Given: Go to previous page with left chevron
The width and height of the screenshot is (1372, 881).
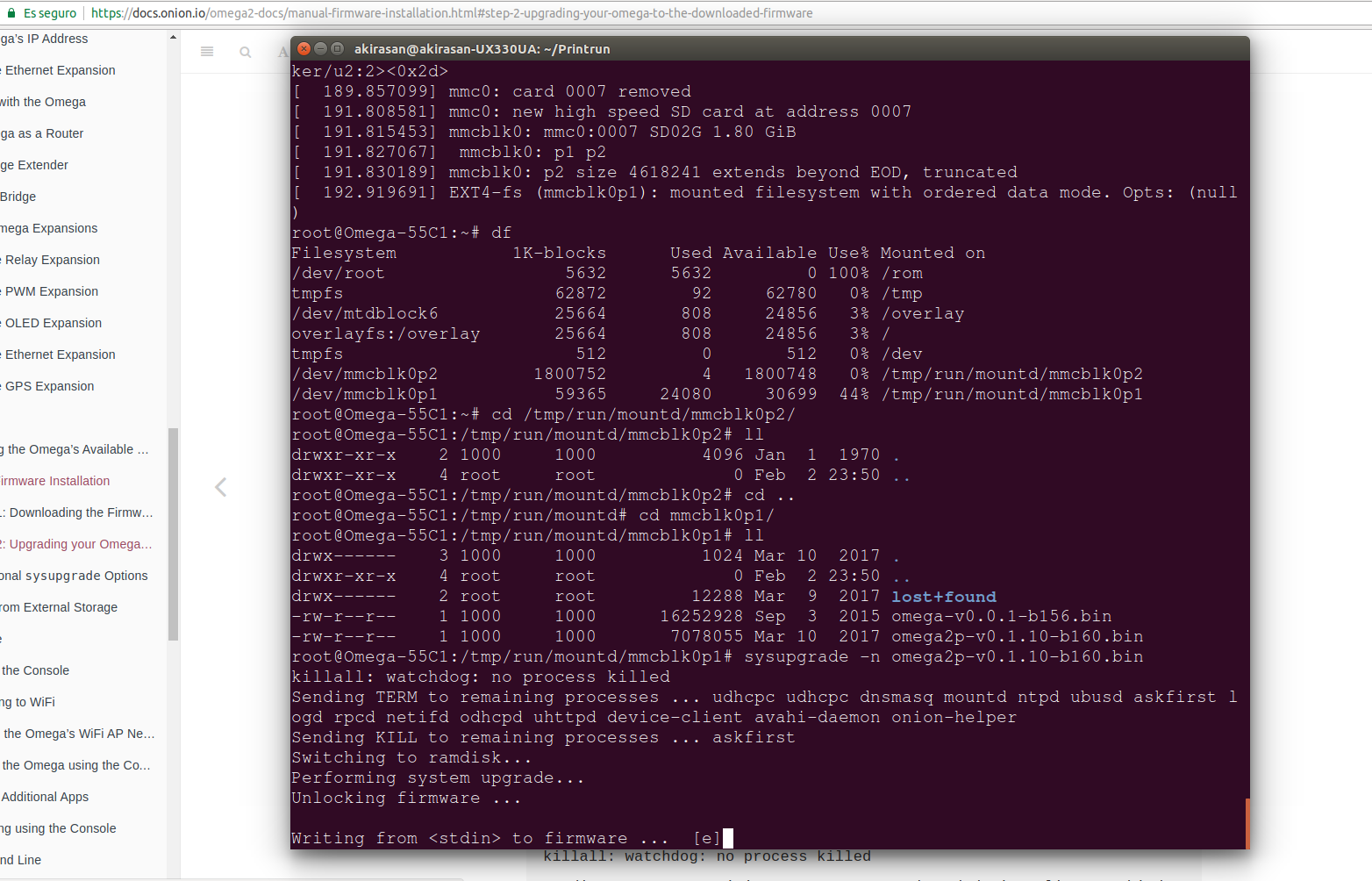Looking at the screenshot, I should [221, 487].
